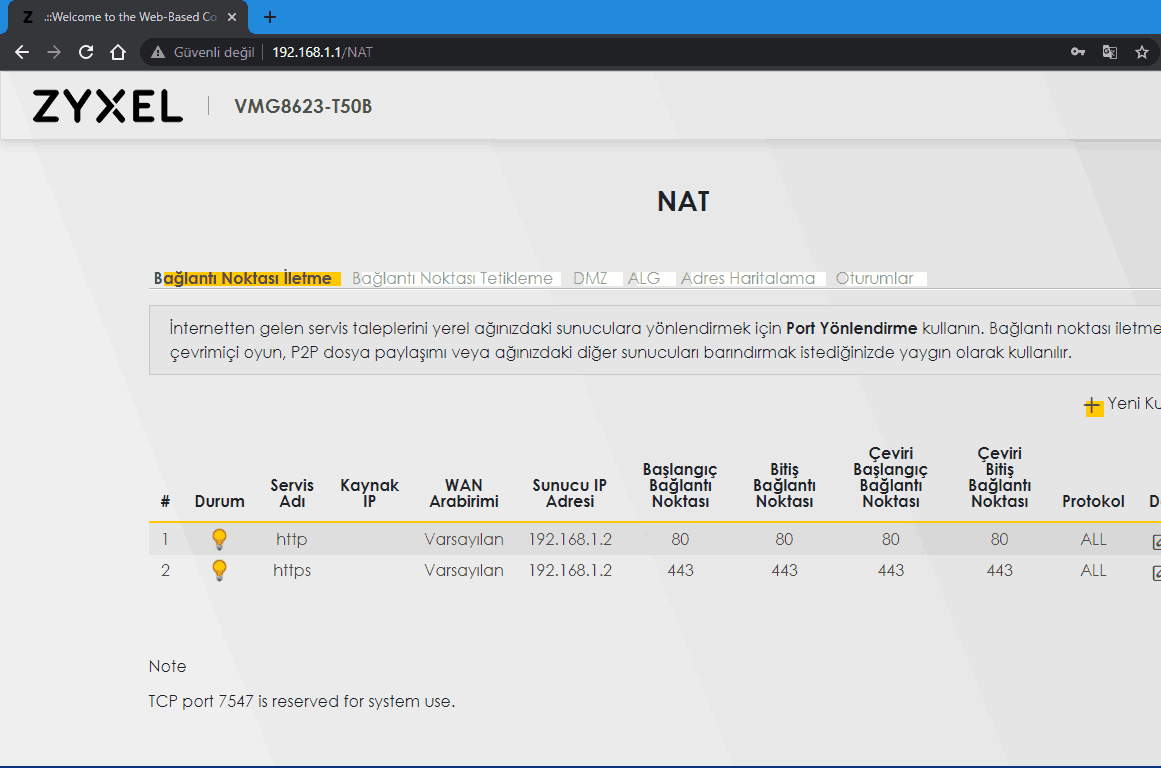Select Adres Haritalama tab
The height and width of the screenshot is (768, 1161).
click(x=748, y=279)
